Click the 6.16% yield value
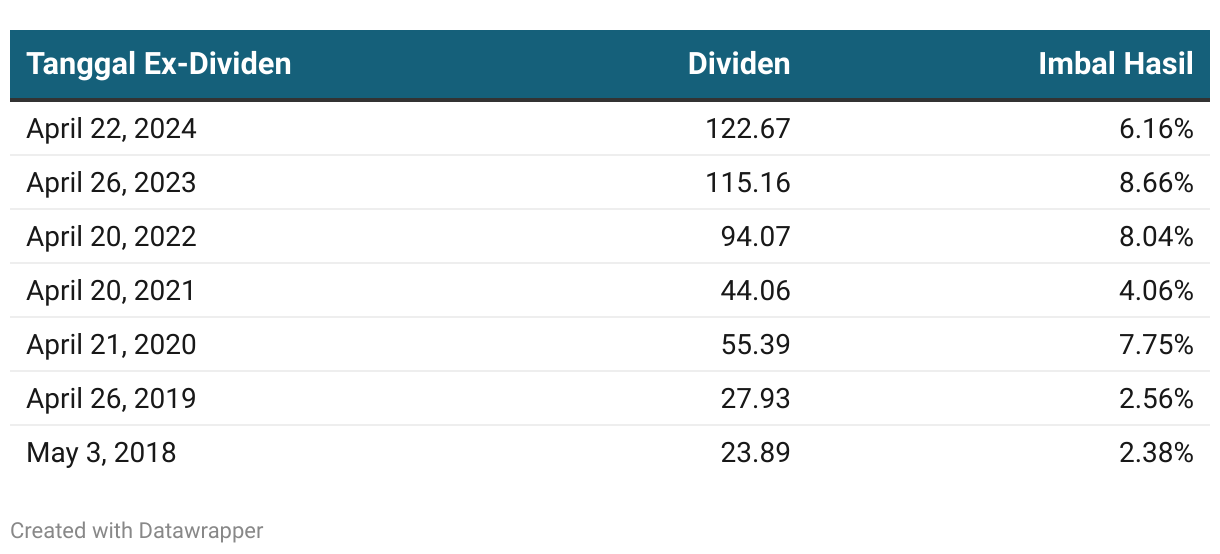 tap(1157, 129)
